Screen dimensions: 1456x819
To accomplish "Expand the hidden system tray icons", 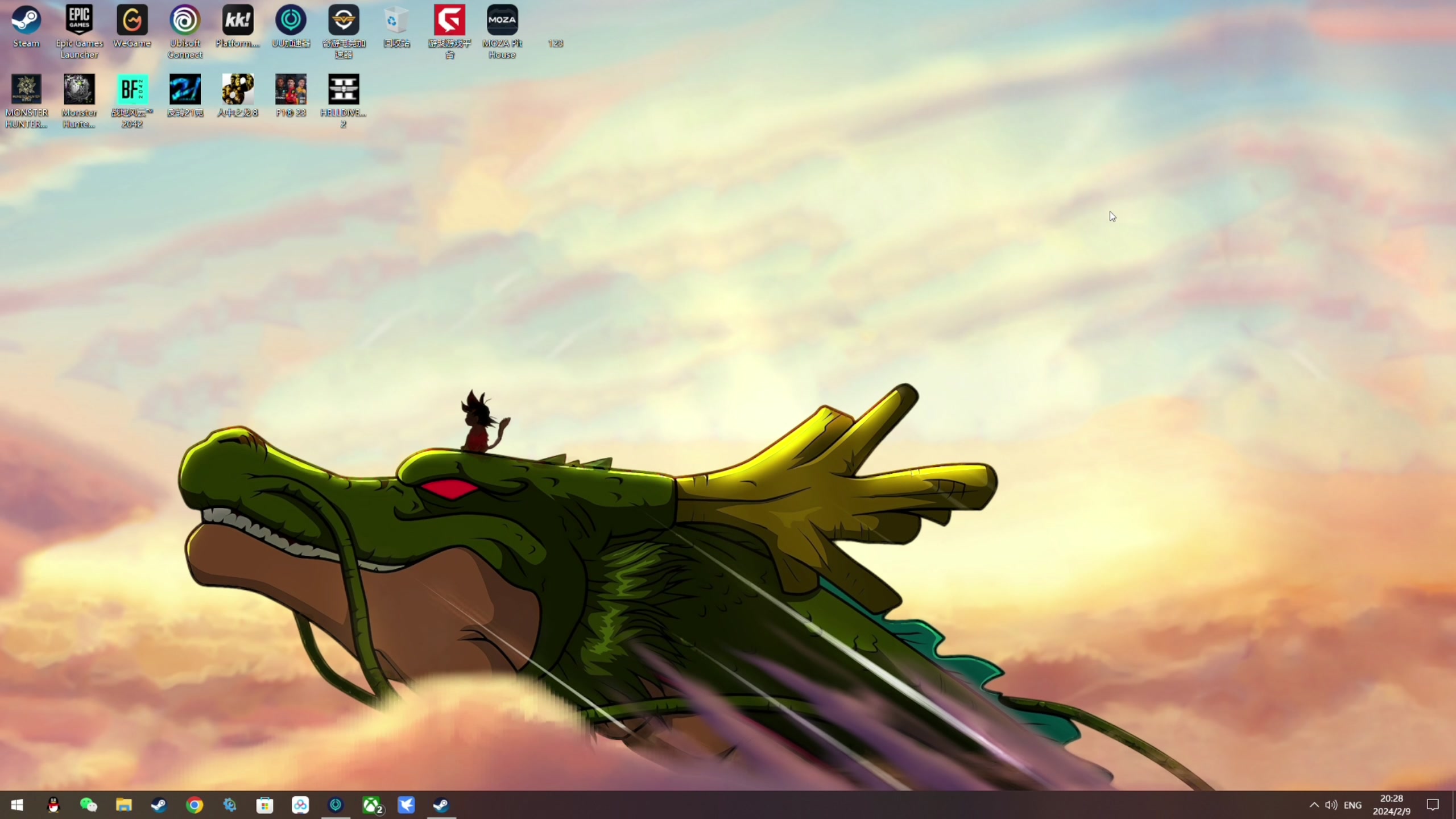I will 1314,805.
